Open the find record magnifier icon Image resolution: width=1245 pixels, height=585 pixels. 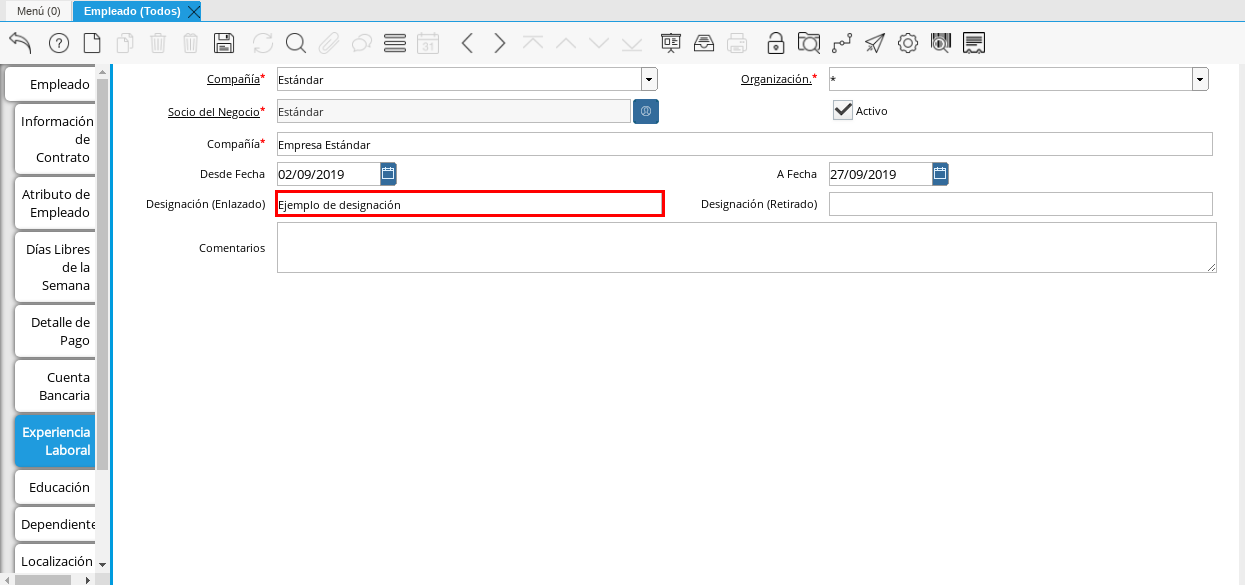point(296,43)
